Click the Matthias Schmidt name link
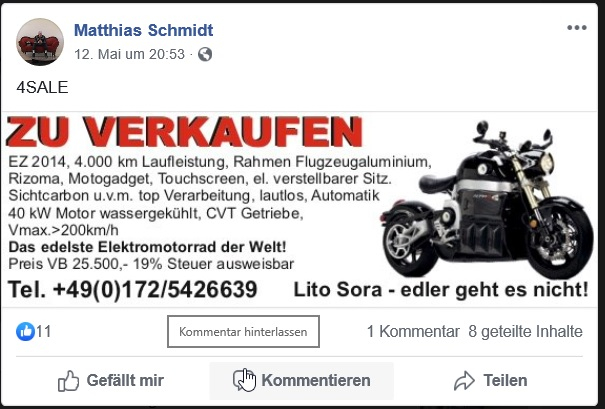The width and height of the screenshot is (605, 409). pyautogui.click(x=144, y=30)
